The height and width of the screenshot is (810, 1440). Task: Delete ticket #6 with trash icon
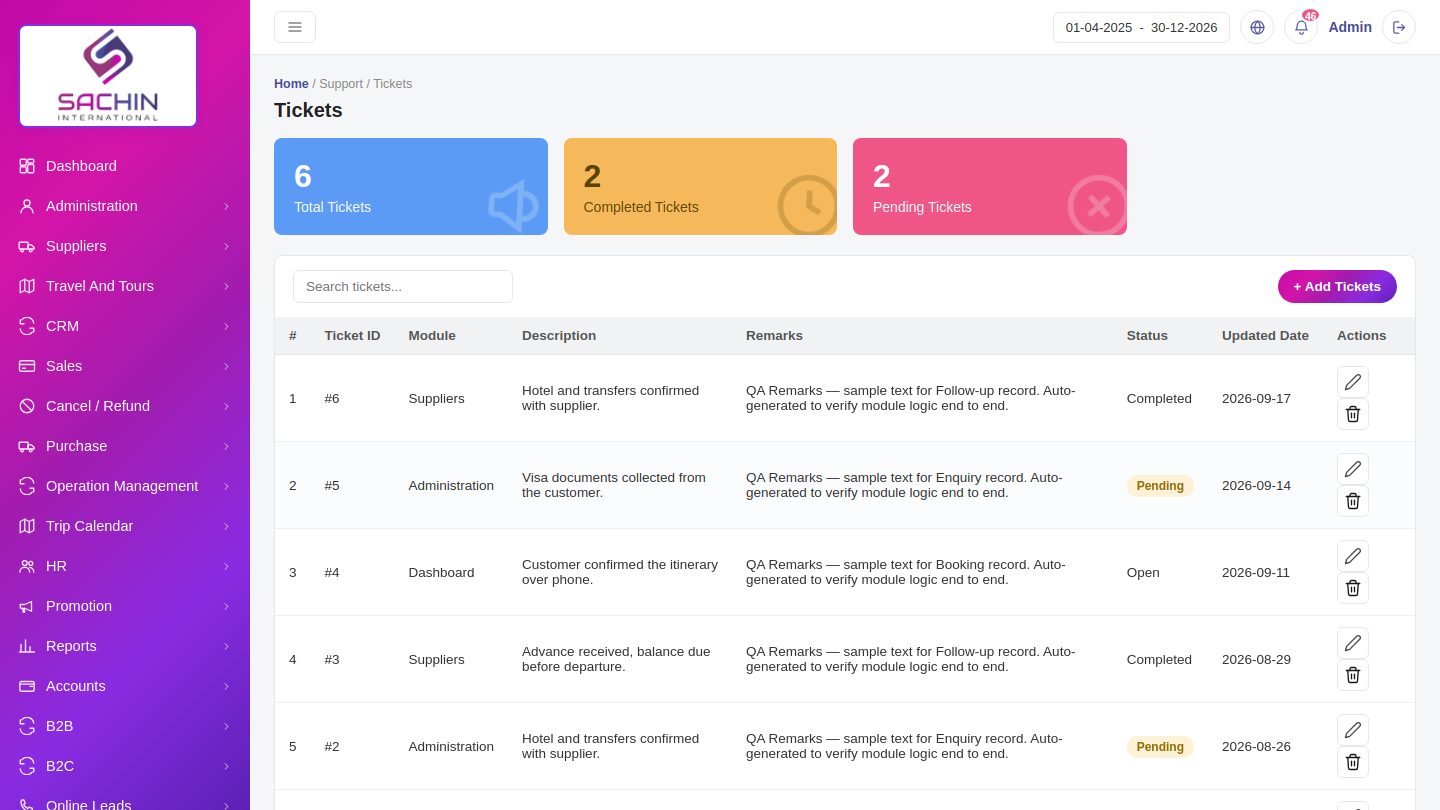click(x=1353, y=414)
